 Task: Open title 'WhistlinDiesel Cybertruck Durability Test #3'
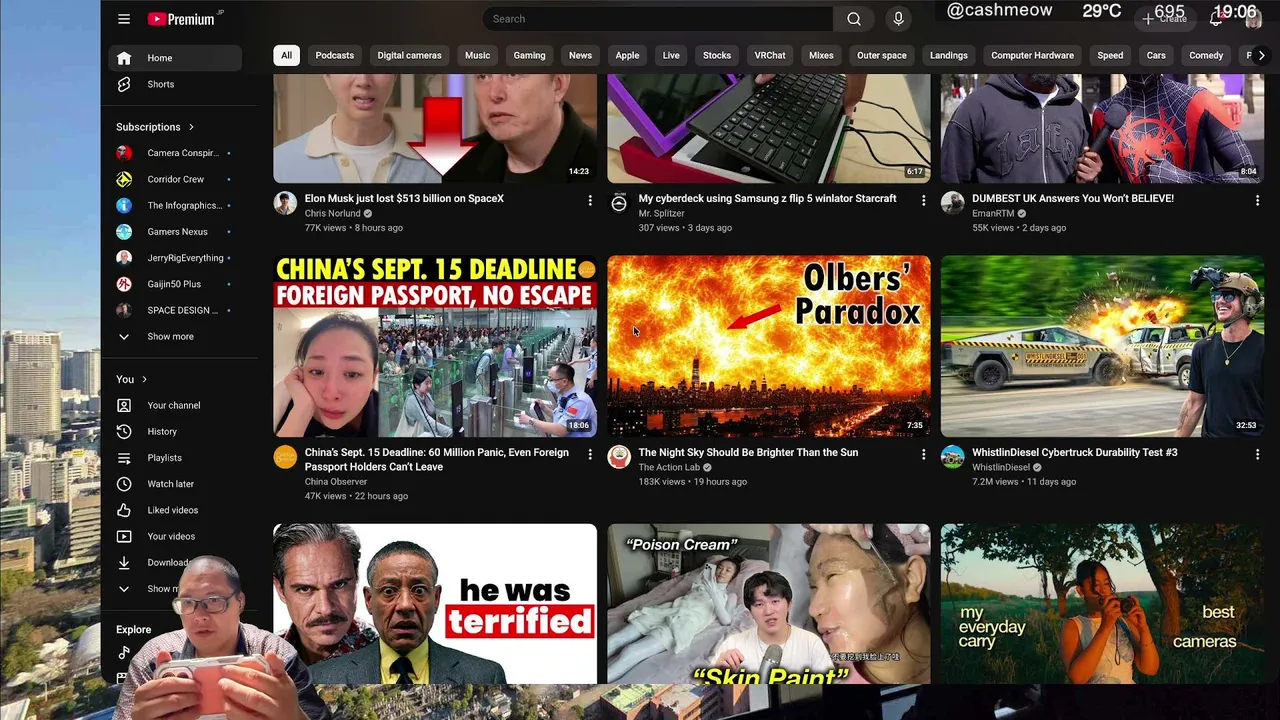(1074, 452)
